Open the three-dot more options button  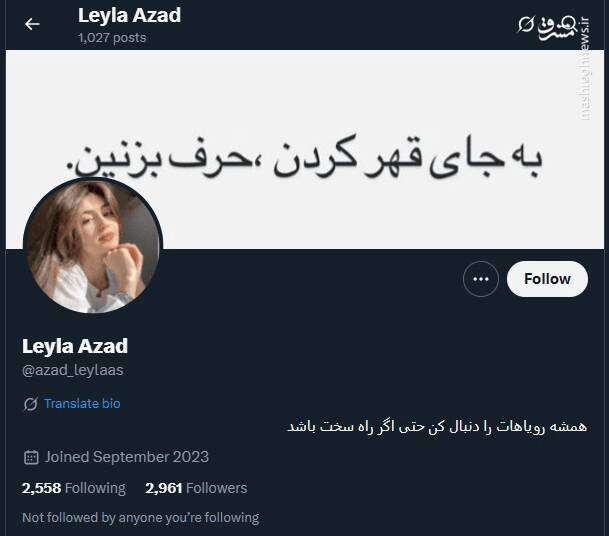coord(481,279)
